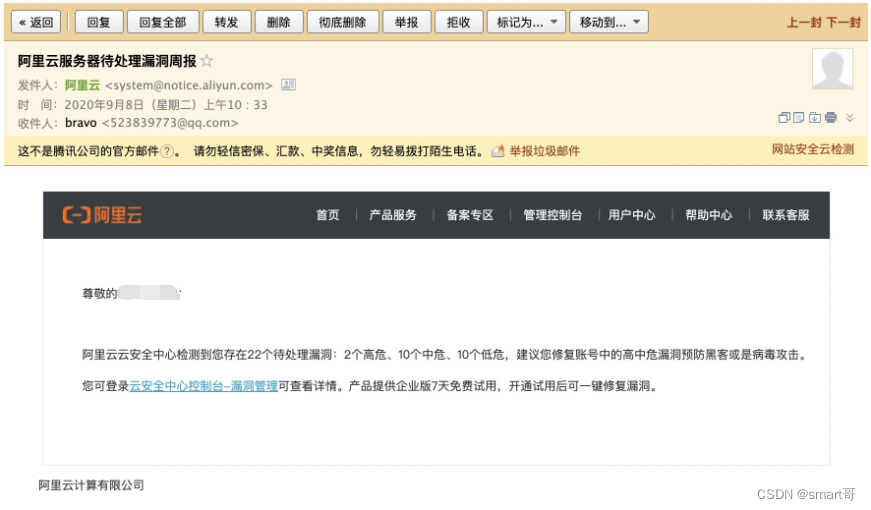
Task: Select 产品服务 in Aliyun nav bar
Action: [x=393, y=215]
